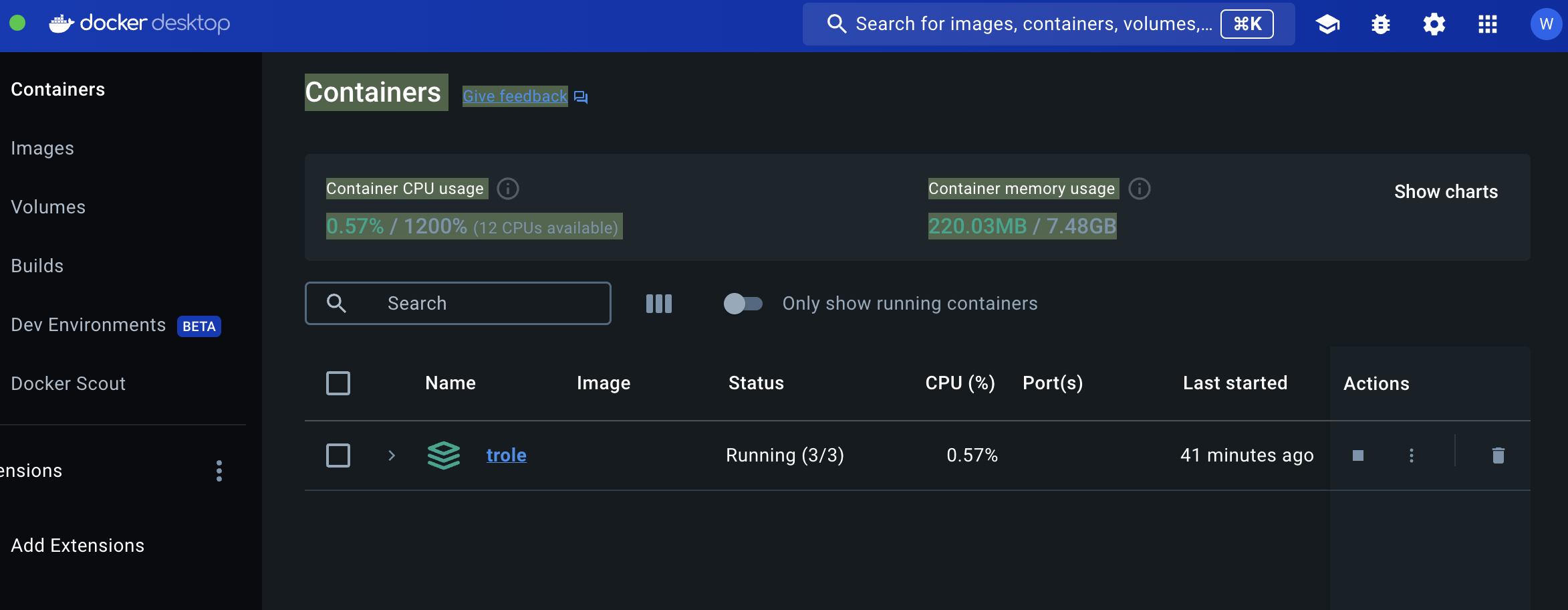Click the Image column header
1568x610 pixels.
coord(604,383)
